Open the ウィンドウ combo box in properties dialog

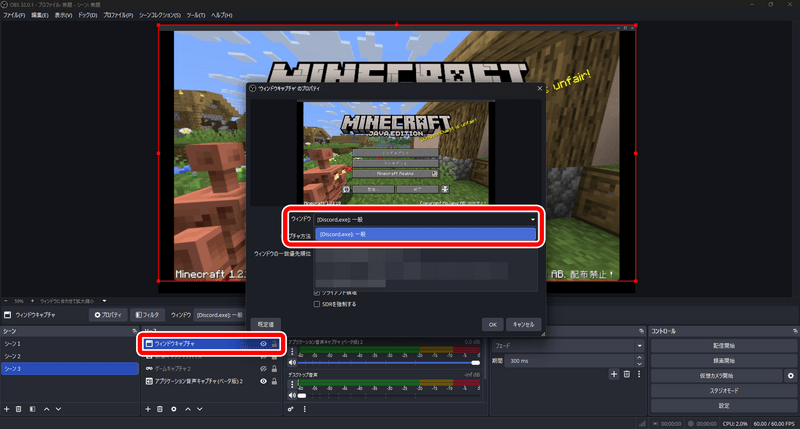(426, 219)
